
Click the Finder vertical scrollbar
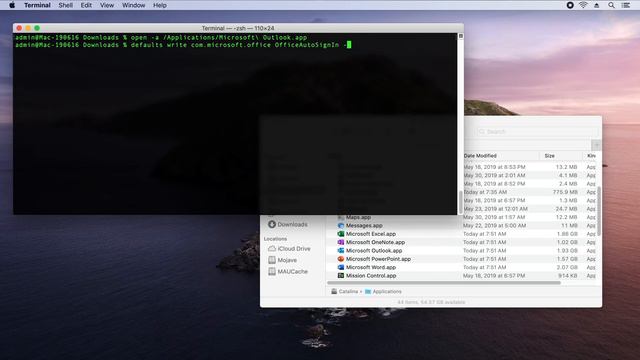599,211
